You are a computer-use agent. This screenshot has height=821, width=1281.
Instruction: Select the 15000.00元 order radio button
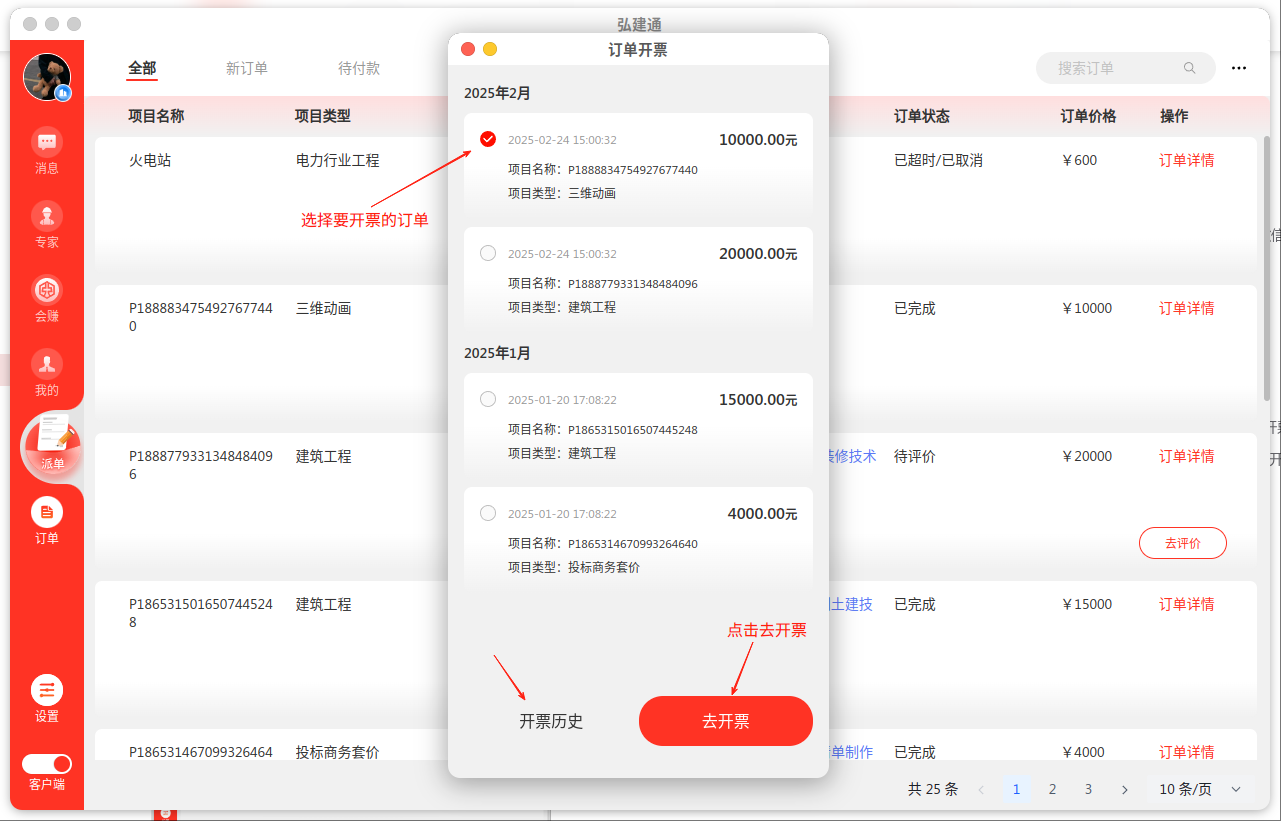coord(488,399)
